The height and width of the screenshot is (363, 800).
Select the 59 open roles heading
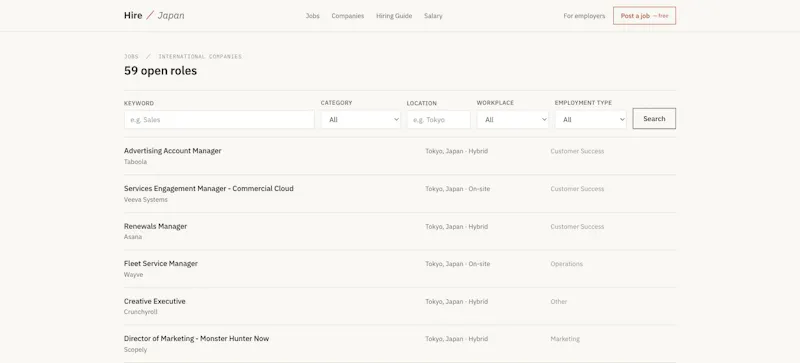click(160, 71)
